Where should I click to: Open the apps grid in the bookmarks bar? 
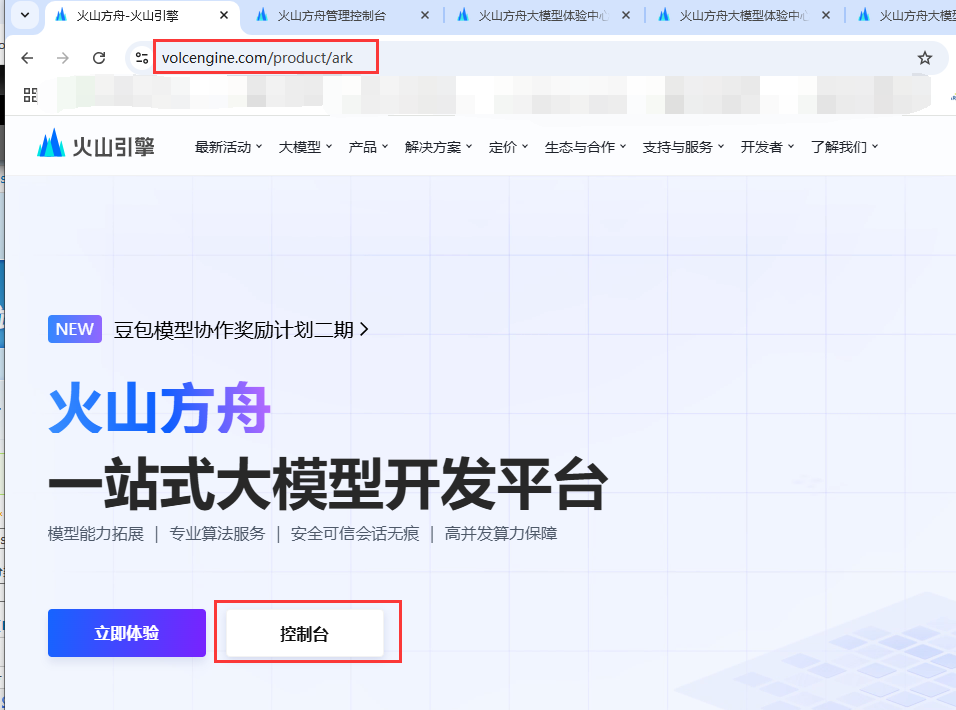coord(30,95)
